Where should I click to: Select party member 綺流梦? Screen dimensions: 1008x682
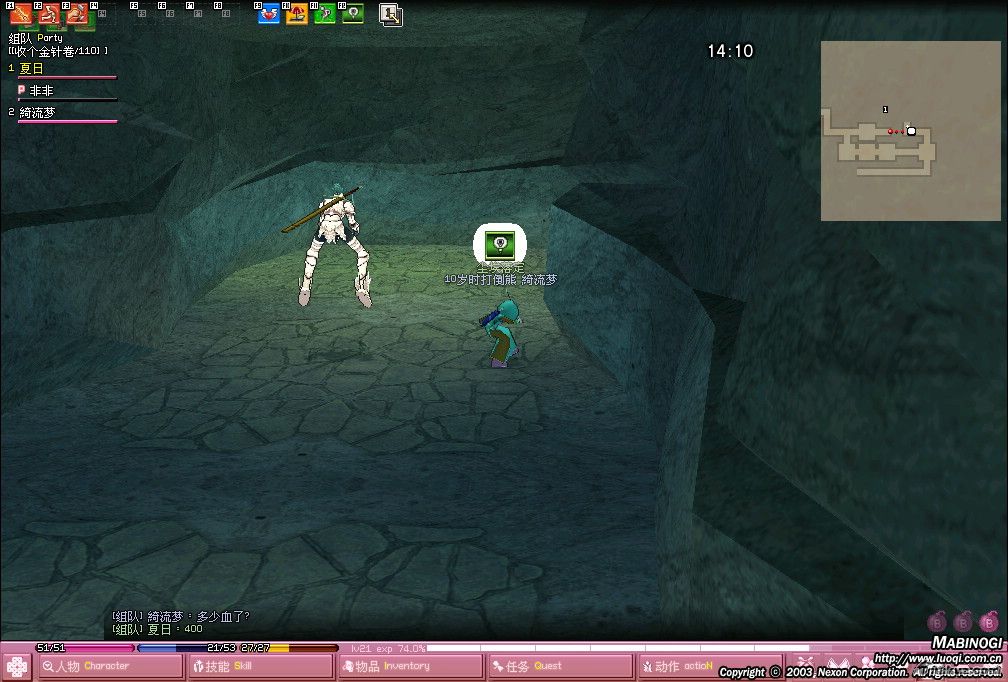pos(37,112)
